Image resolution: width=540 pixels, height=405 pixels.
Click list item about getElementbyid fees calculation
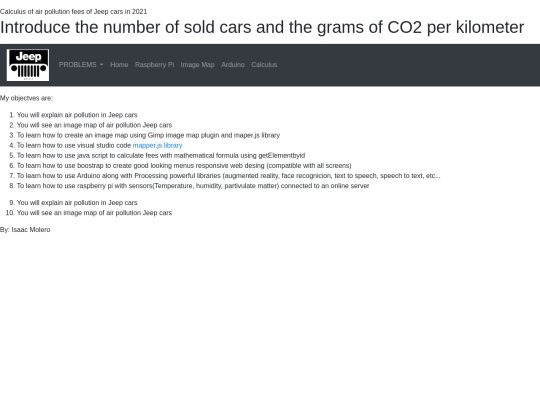coord(161,156)
